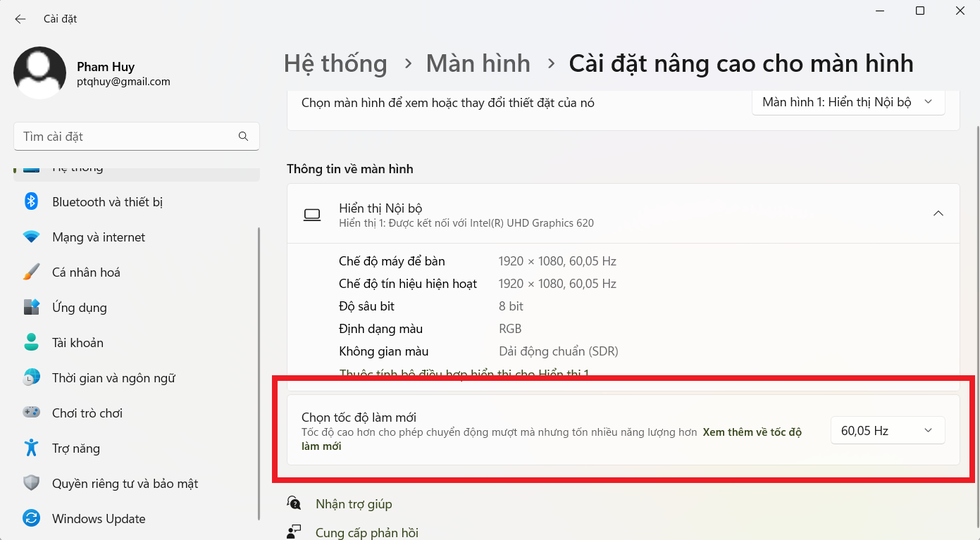Click Màn hình breadcrumb link
Viewport: 980px width, 540px height.
[478, 64]
